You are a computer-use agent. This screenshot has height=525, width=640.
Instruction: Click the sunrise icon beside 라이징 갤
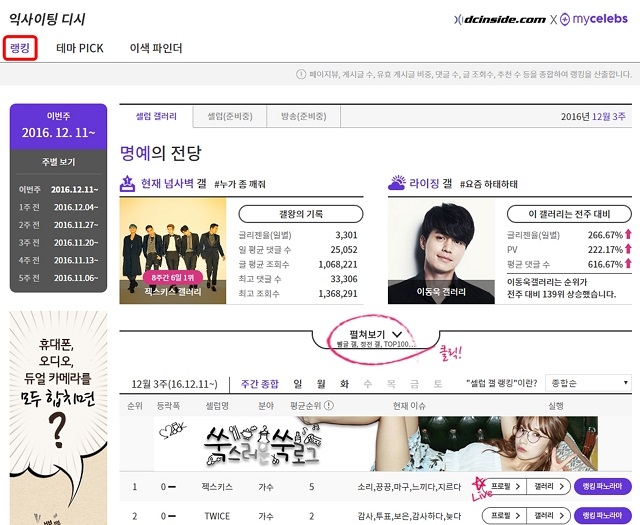point(397,183)
